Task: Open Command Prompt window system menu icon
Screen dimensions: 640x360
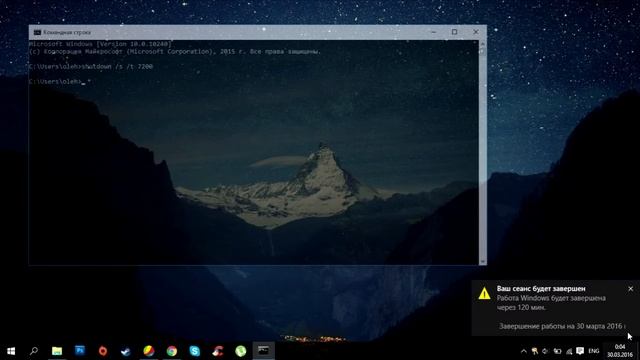Action: 37,32
